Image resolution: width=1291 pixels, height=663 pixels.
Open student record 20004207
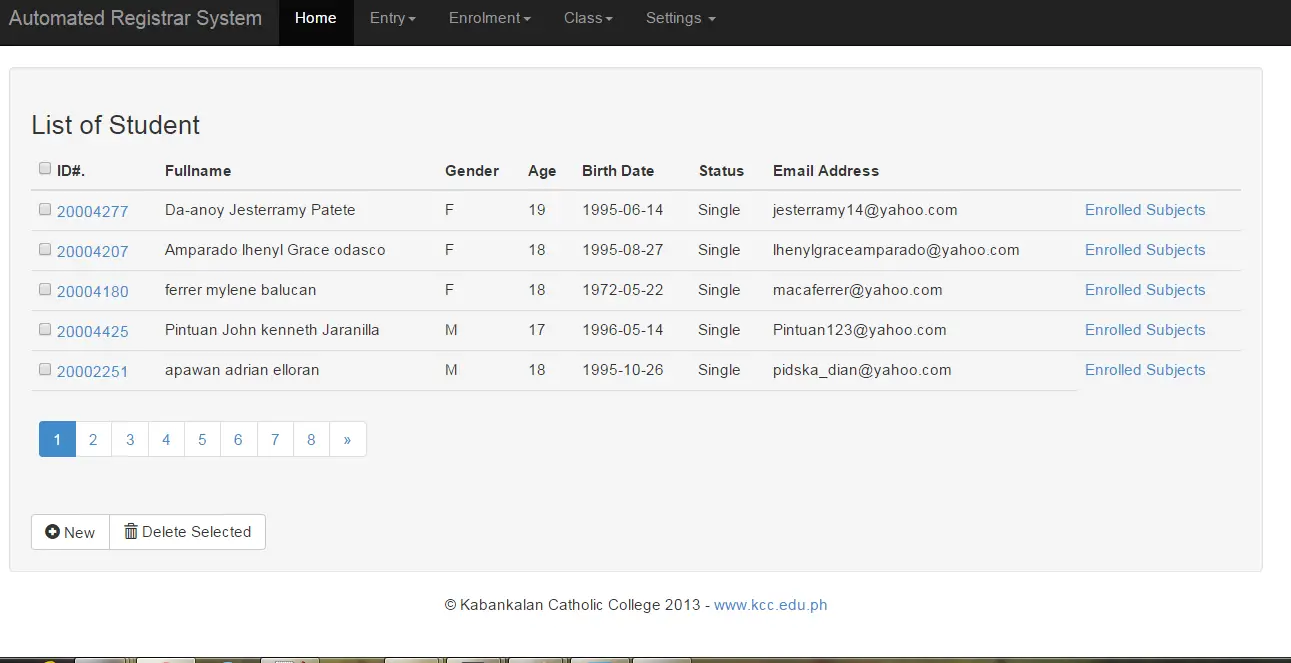[92, 249]
